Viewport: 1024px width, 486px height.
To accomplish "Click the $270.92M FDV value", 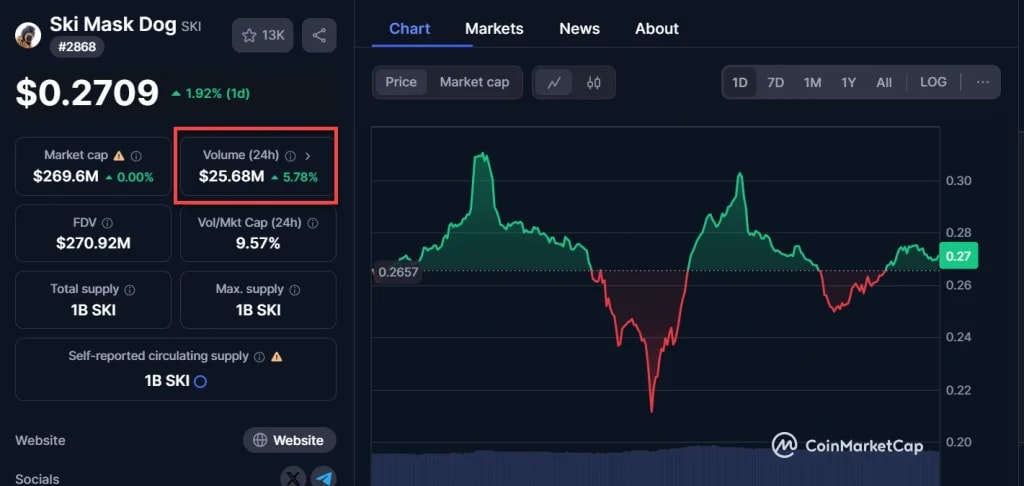I will (x=93, y=244).
